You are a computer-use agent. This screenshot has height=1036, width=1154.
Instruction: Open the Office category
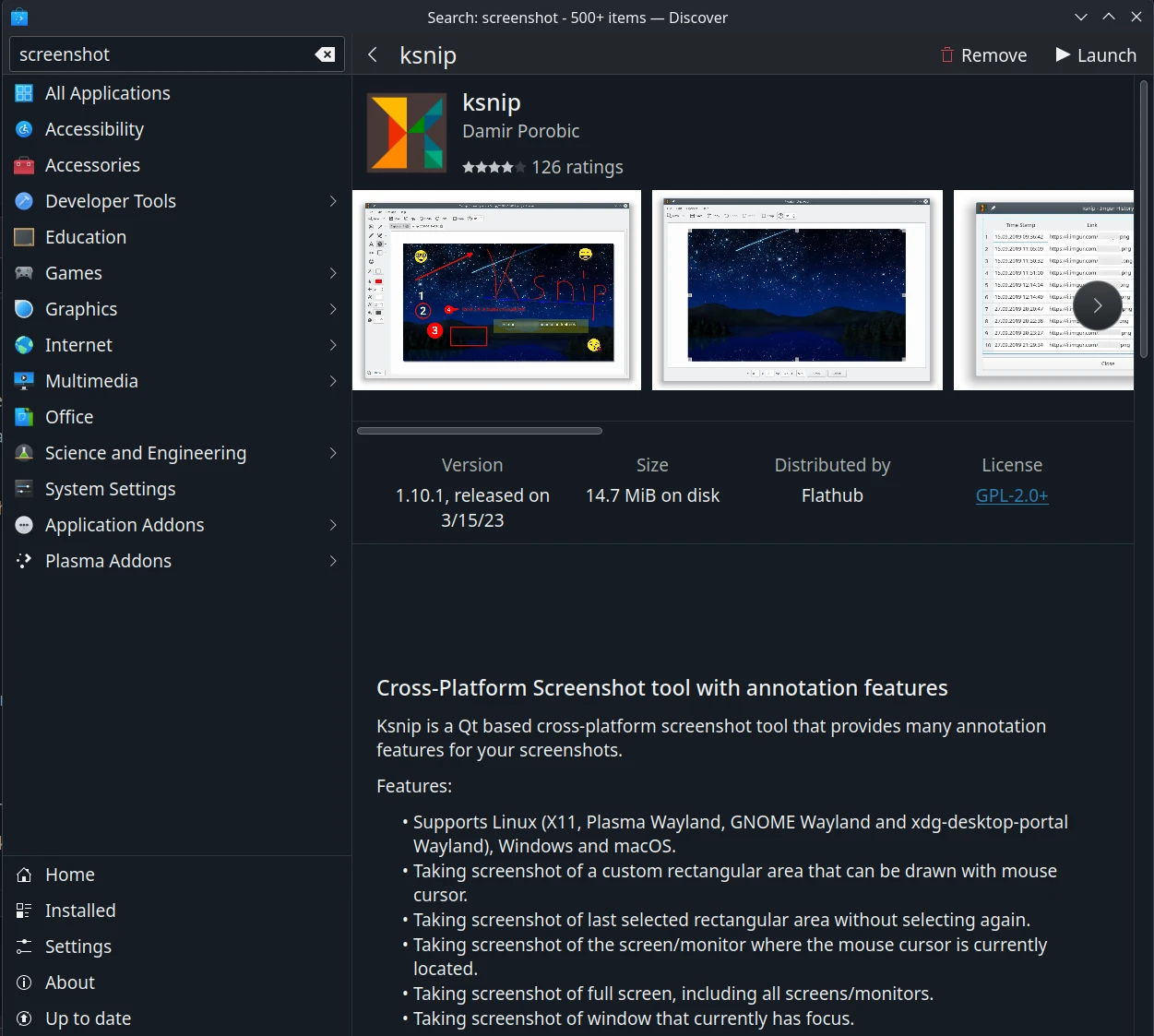tap(176, 417)
